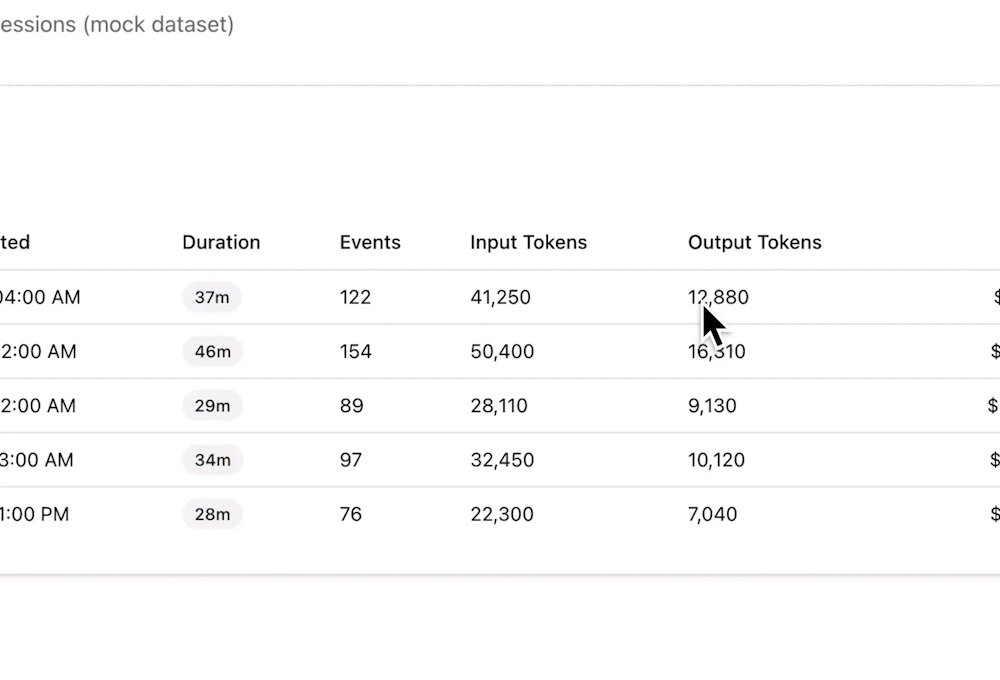Sort by the Events column header
The image size is (1000, 680).
pos(370,242)
